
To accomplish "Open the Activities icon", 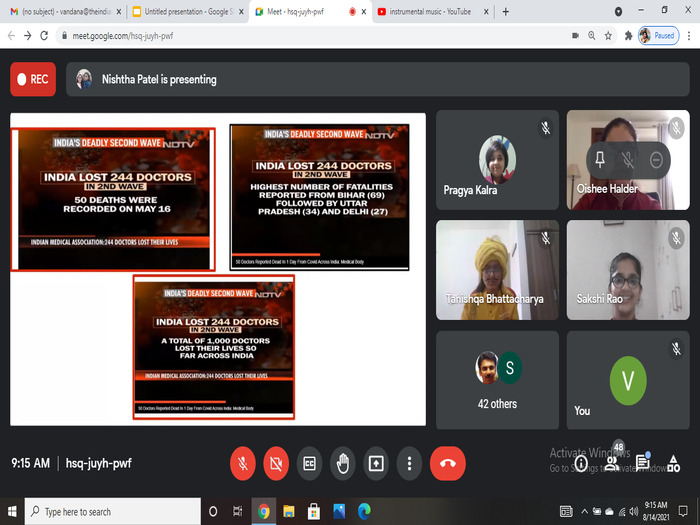I will 674,463.
